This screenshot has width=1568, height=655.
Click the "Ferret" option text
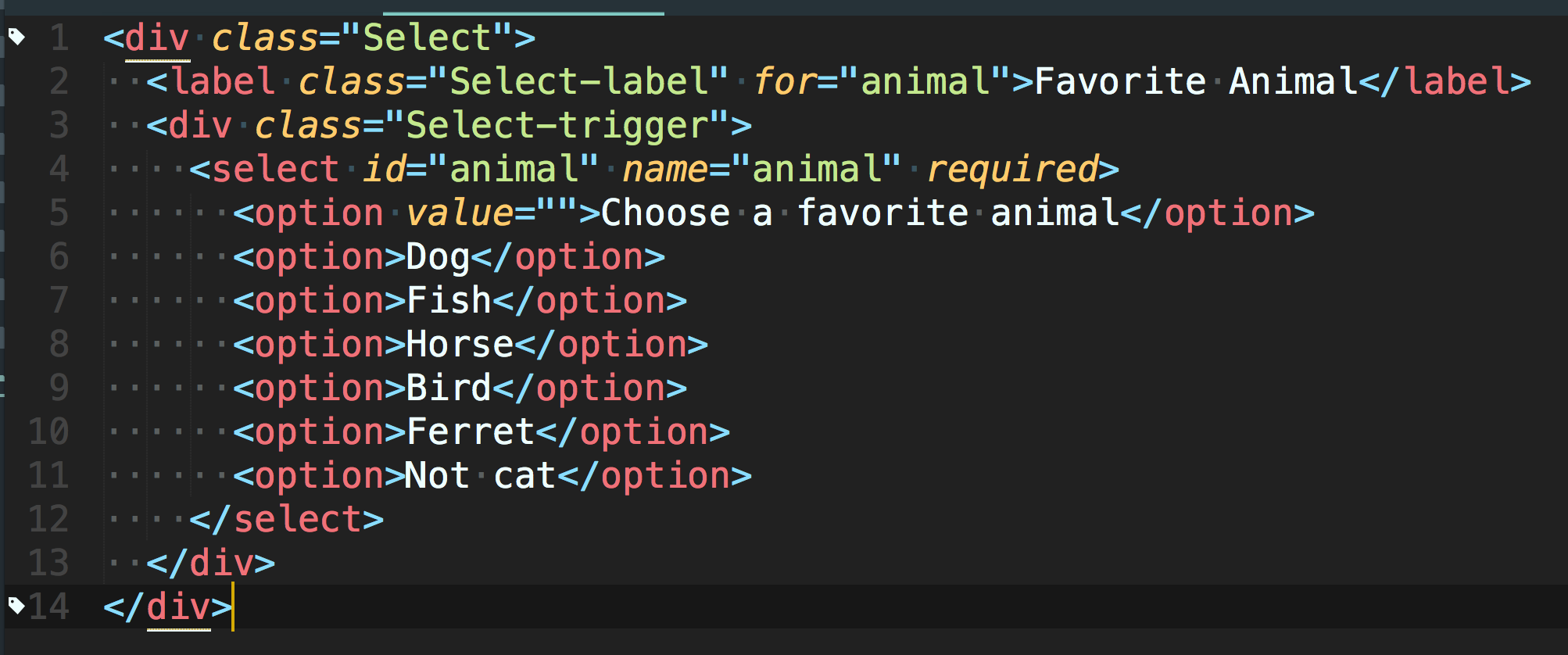[x=471, y=431]
